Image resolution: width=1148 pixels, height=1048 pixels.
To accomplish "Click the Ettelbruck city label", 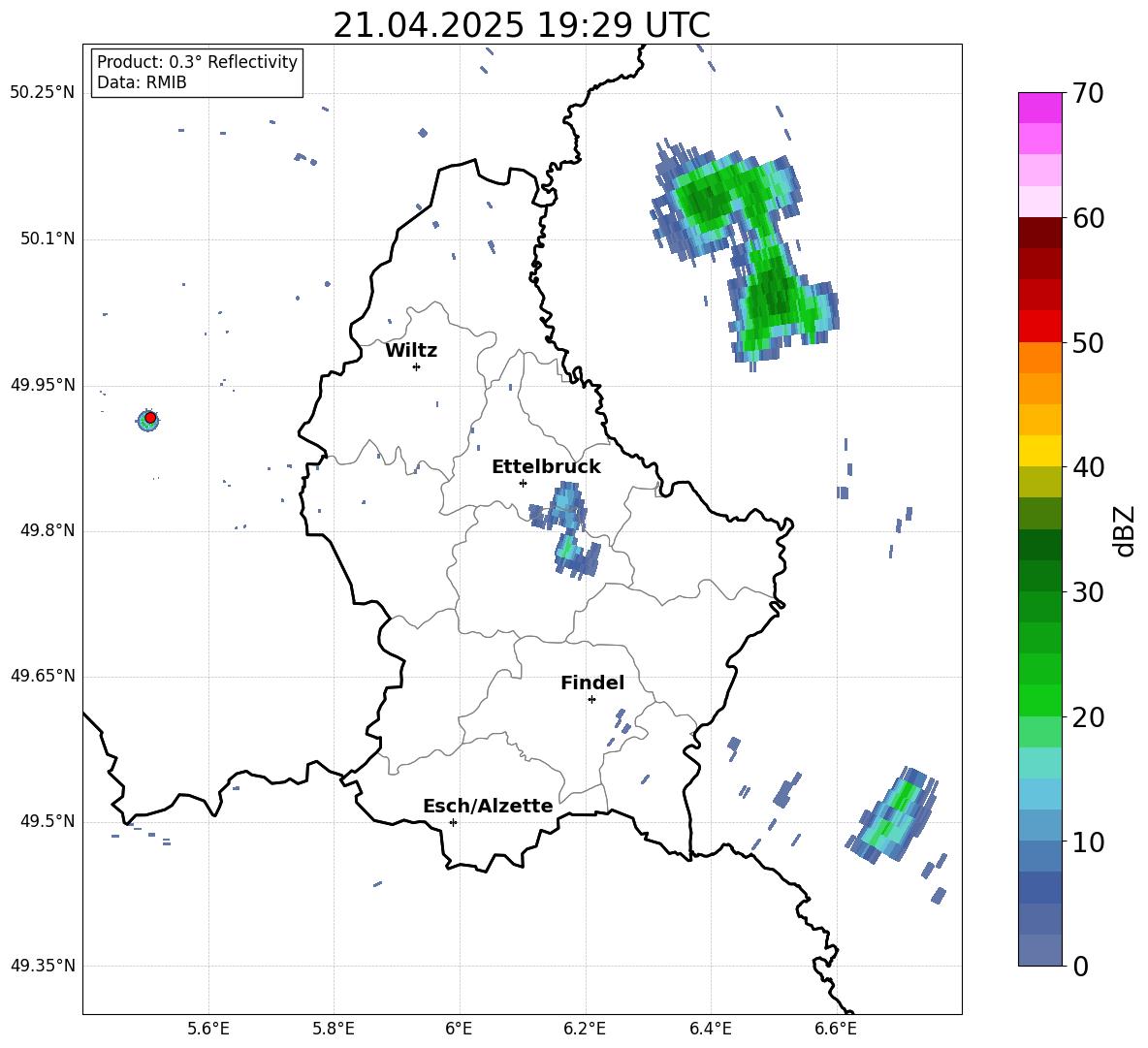I will coord(546,467).
